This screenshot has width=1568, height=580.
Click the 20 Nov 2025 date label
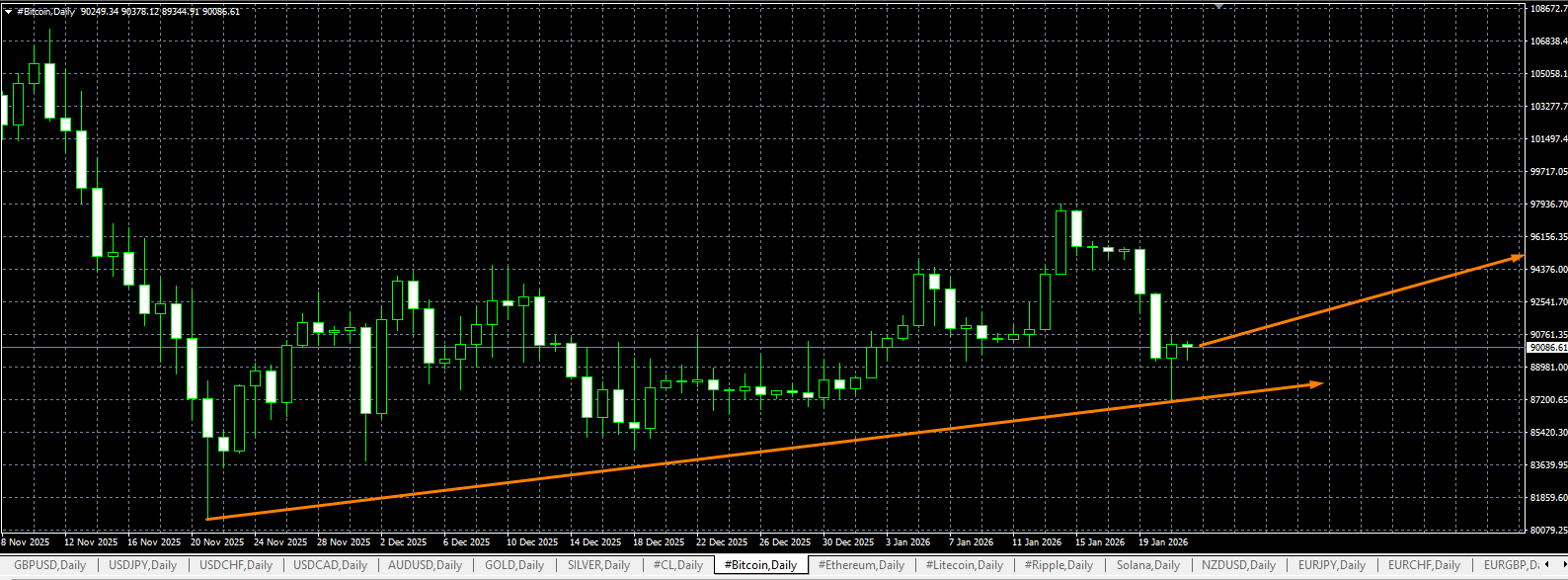point(217,542)
